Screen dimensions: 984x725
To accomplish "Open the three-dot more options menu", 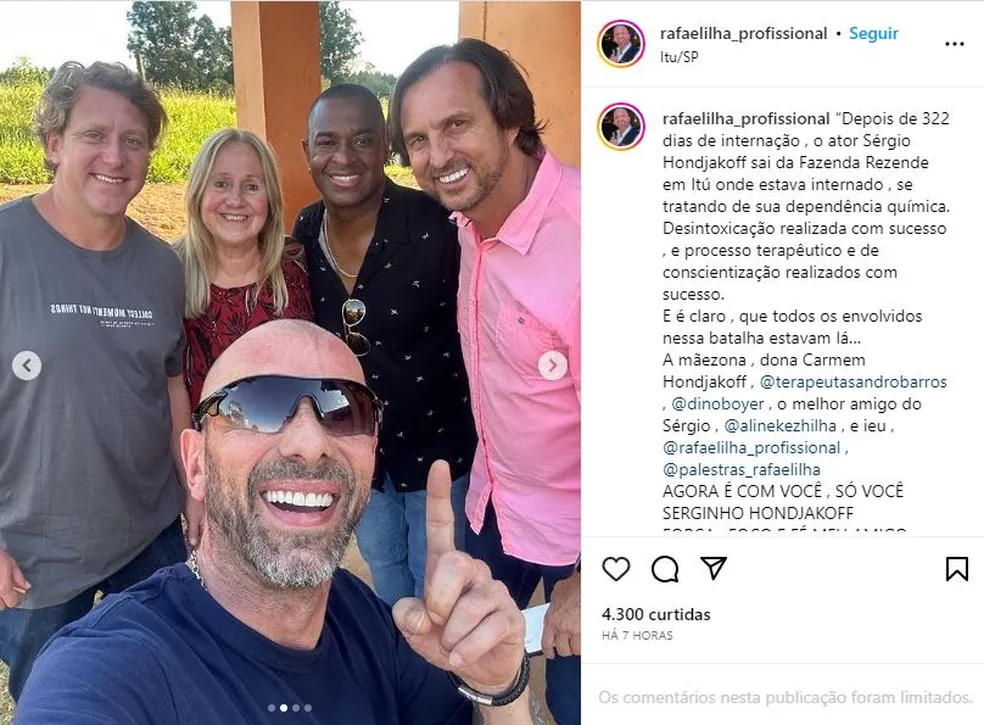I will (x=954, y=43).
